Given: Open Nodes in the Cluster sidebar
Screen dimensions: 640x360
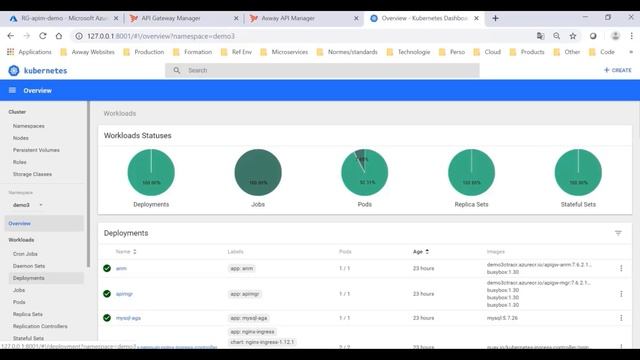Looking at the screenshot, I should point(21,138).
